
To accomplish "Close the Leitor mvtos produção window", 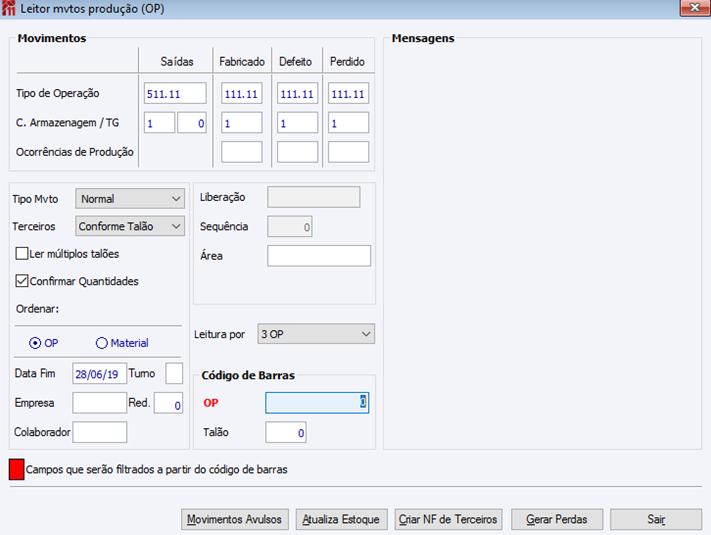I will (x=694, y=8).
